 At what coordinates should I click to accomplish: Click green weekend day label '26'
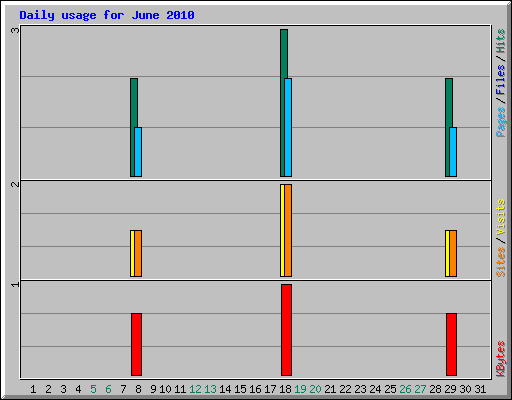(x=405, y=389)
